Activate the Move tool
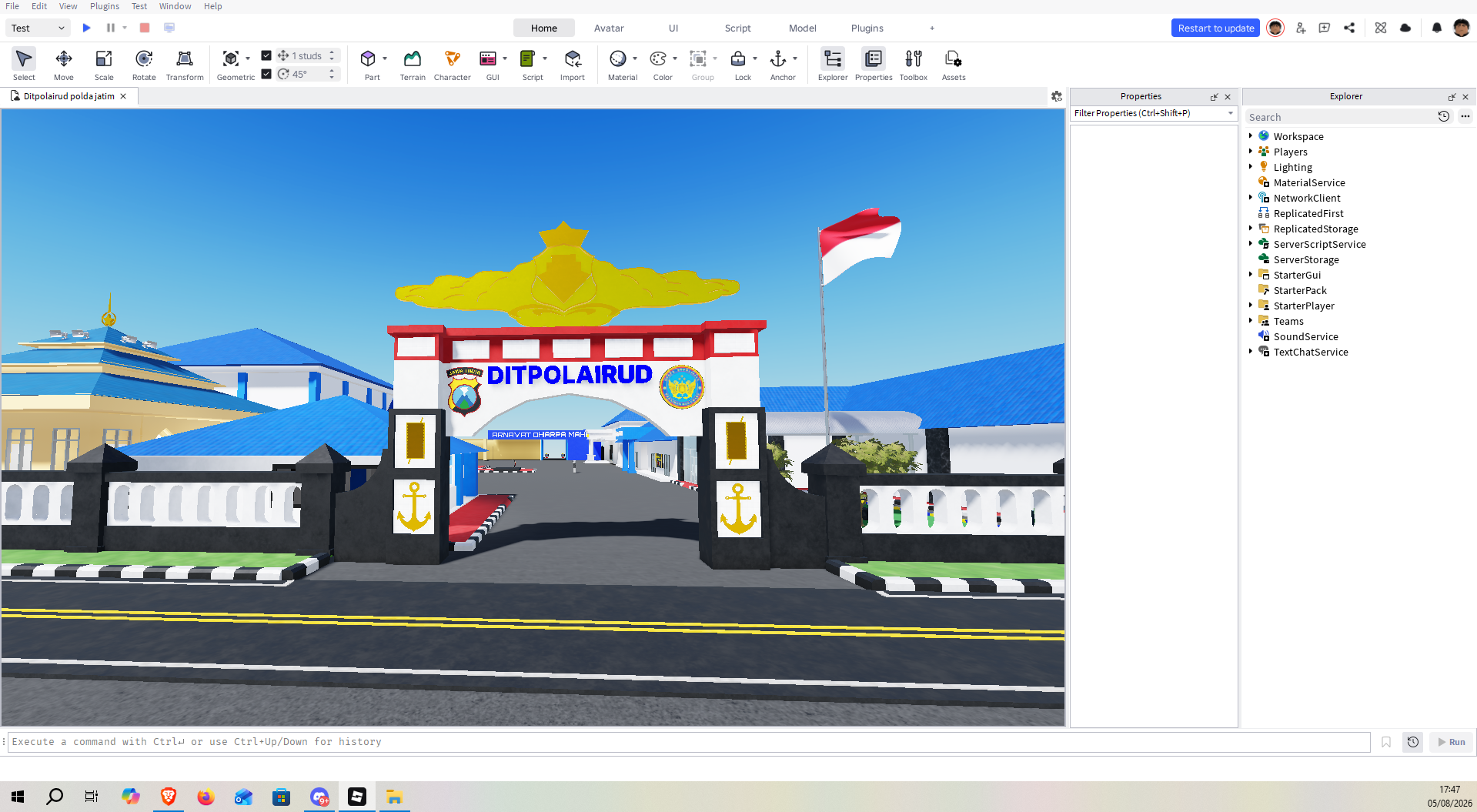The image size is (1477, 812). click(64, 65)
